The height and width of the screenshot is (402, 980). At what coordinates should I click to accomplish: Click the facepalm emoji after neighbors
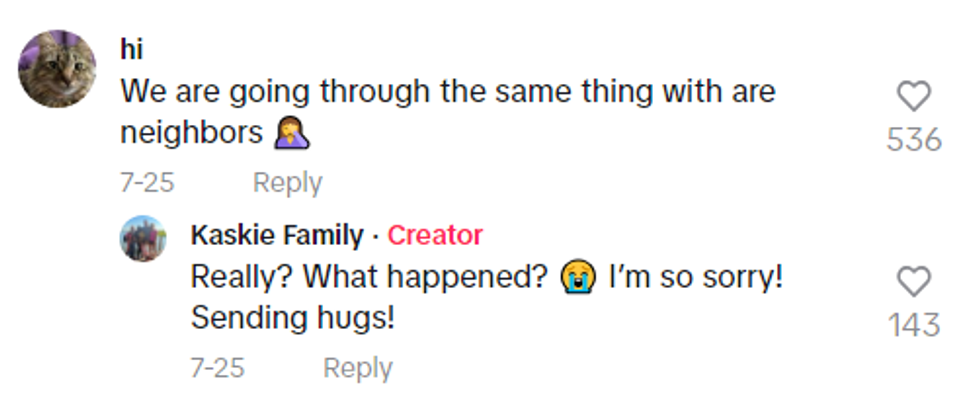pyautogui.click(x=291, y=133)
